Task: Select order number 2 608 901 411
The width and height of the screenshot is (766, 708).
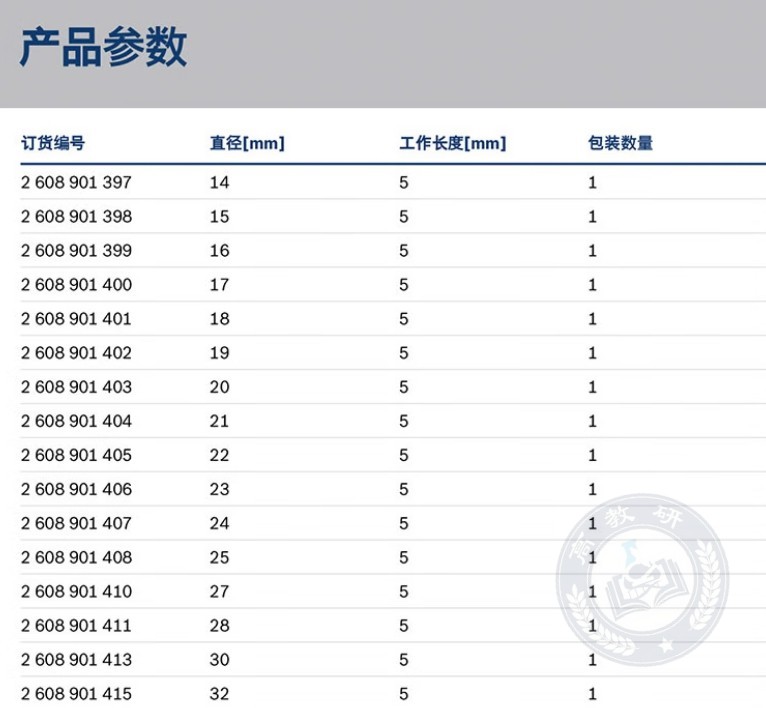Action: pyautogui.click(x=76, y=625)
